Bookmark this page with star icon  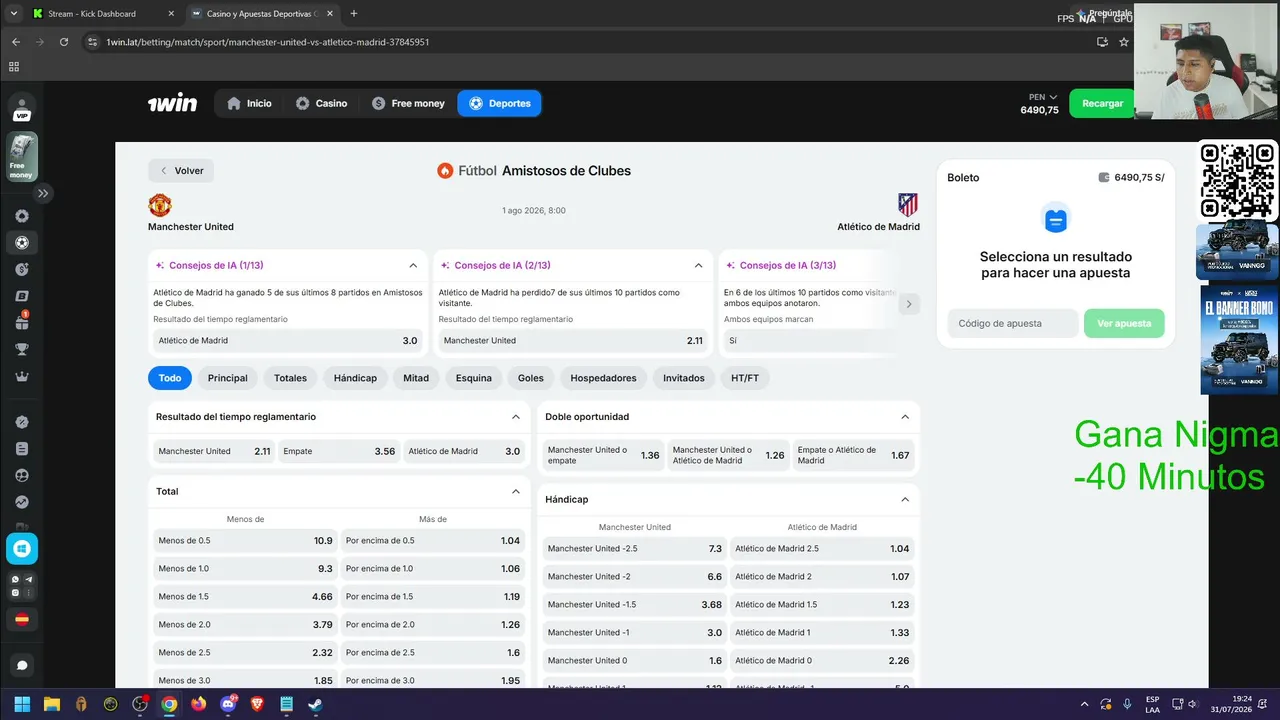point(1124,42)
